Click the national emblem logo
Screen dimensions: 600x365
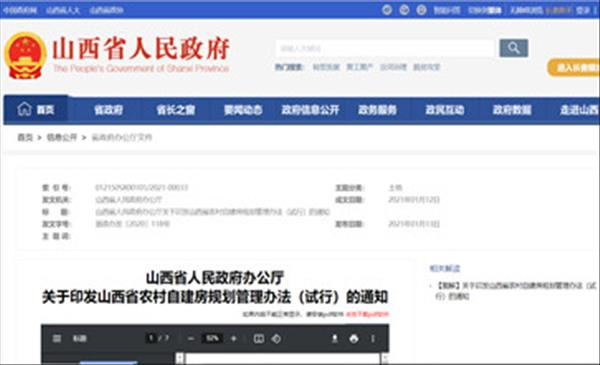[25, 55]
